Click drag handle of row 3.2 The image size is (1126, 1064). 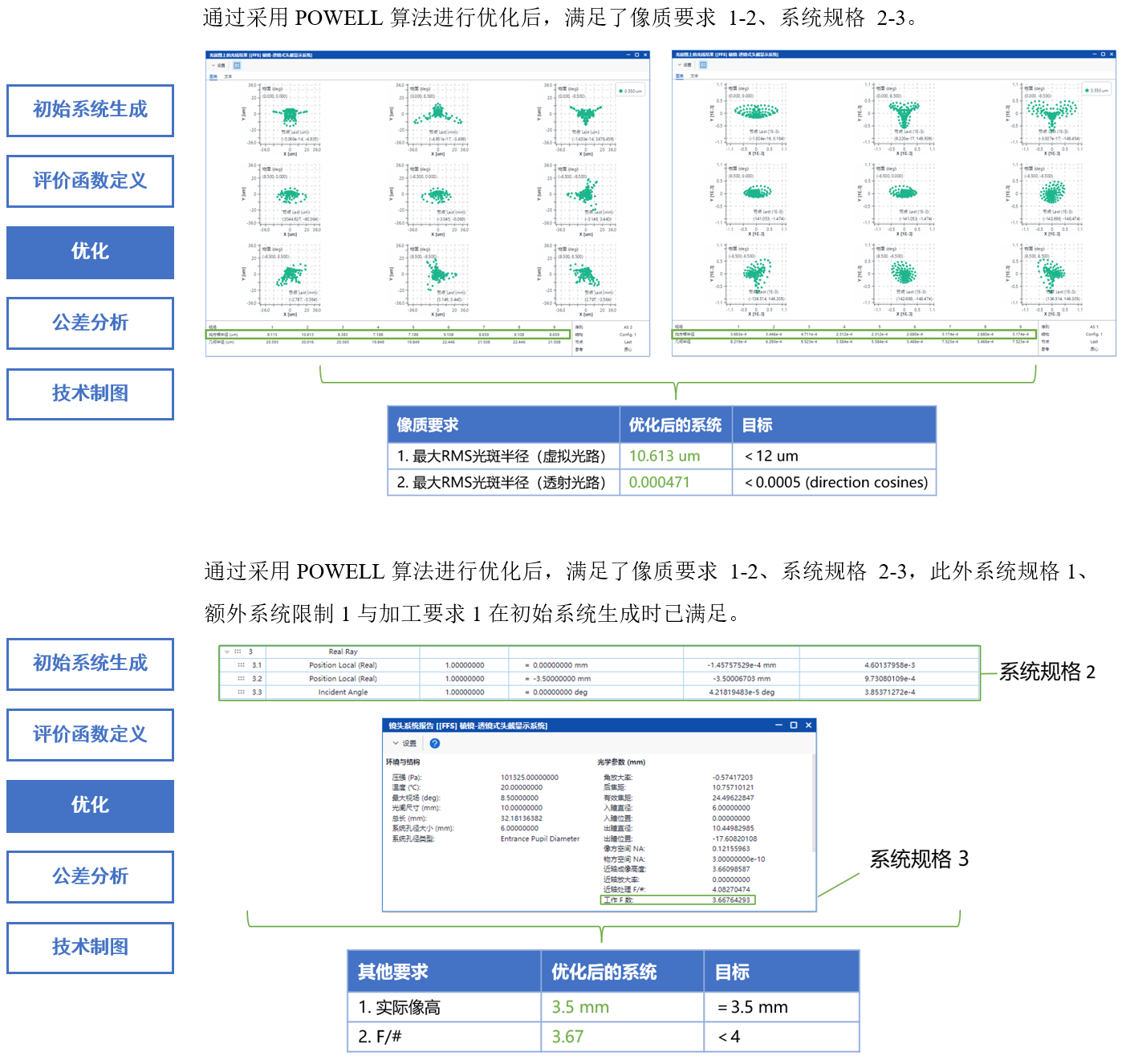[241, 679]
